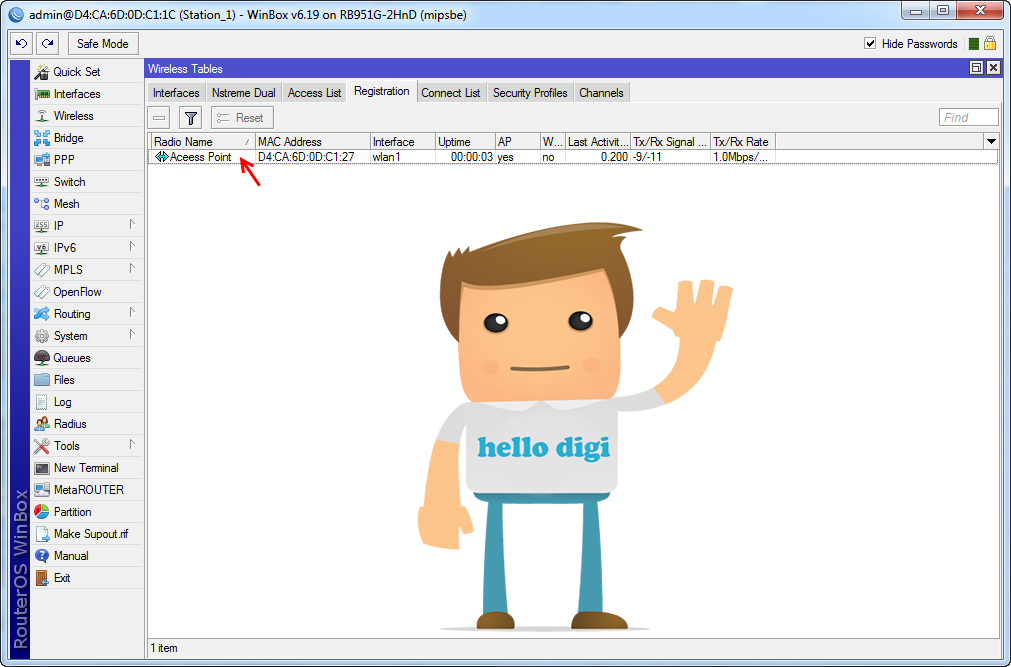Viewport: 1011px width, 667px height.
Task: Expand the MPLS submenu arrow
Action: point(132,268)
